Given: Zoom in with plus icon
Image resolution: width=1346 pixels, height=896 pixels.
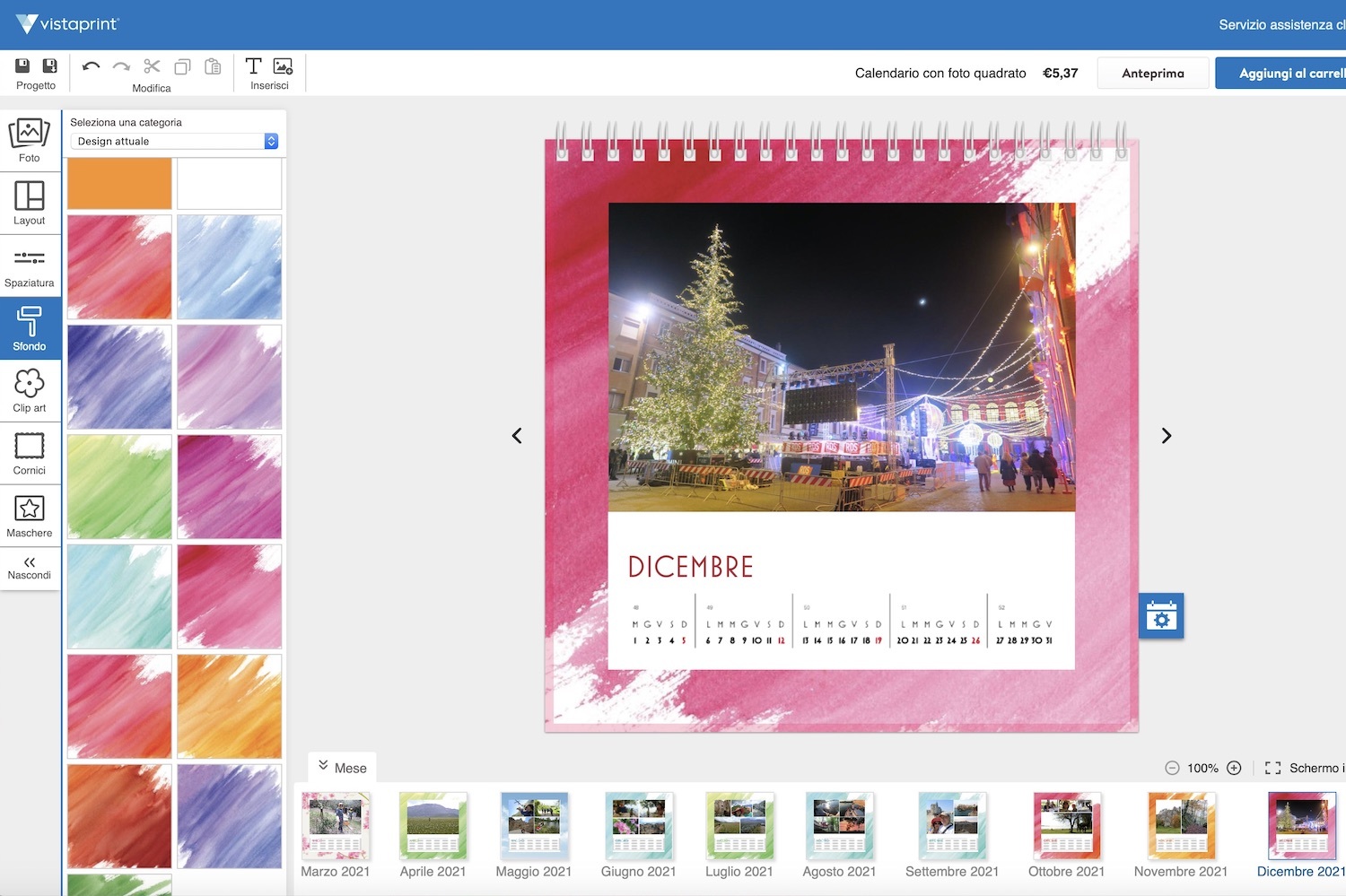Looking at the screenshot, I should (1234, 768).
